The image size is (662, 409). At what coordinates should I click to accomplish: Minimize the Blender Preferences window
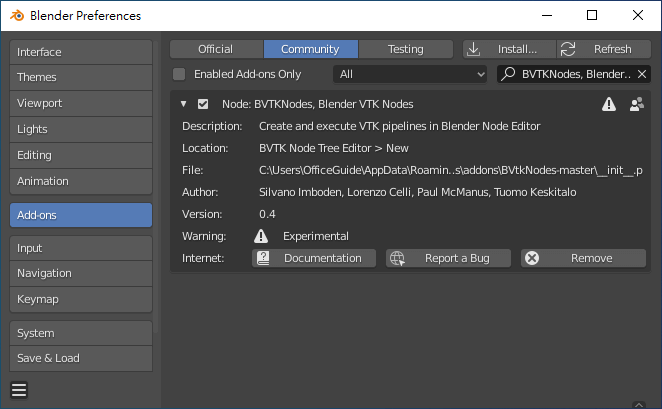click(x=547, y=16)
